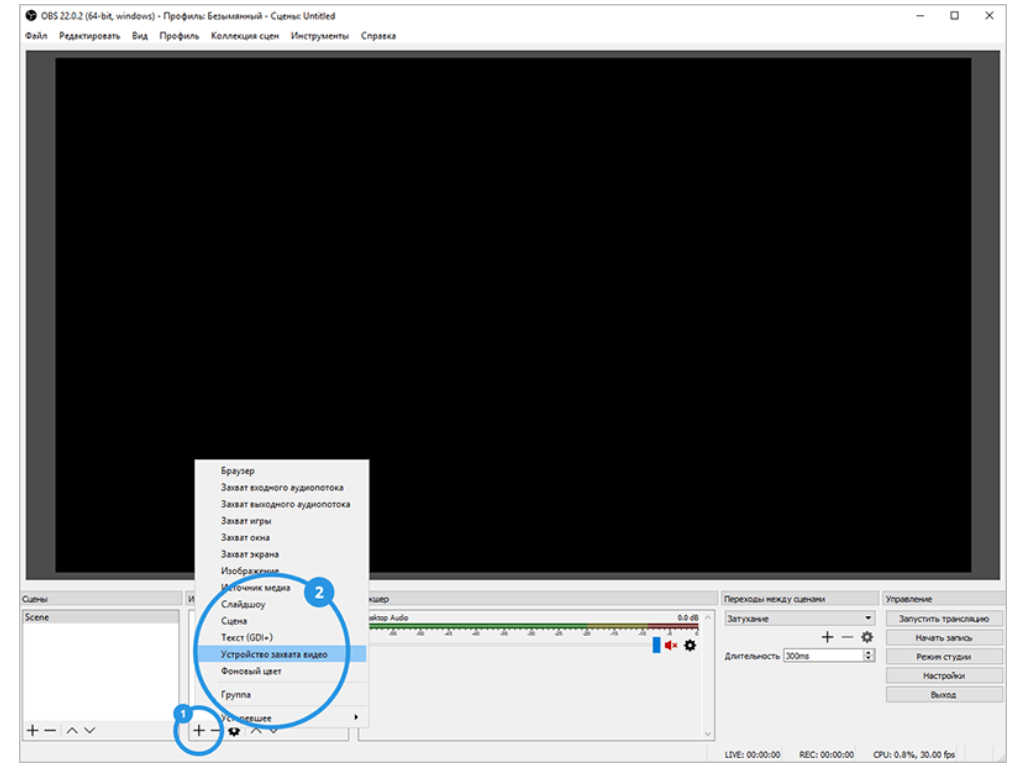Open the Коллекция сцен menu
This screenshot has width=1024, height=773.
[245, 36]
